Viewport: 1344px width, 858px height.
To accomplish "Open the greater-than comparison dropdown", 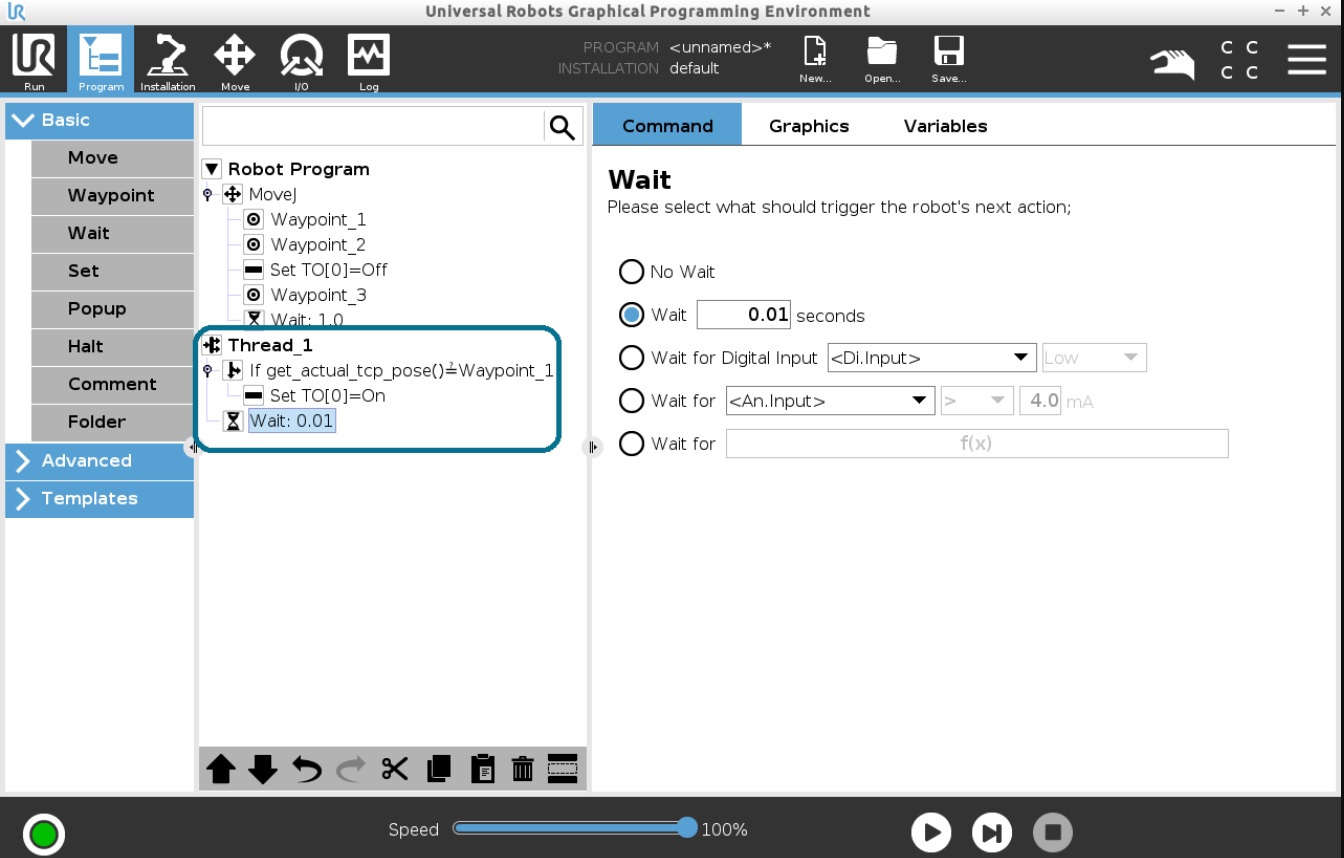I will (977, 401).
